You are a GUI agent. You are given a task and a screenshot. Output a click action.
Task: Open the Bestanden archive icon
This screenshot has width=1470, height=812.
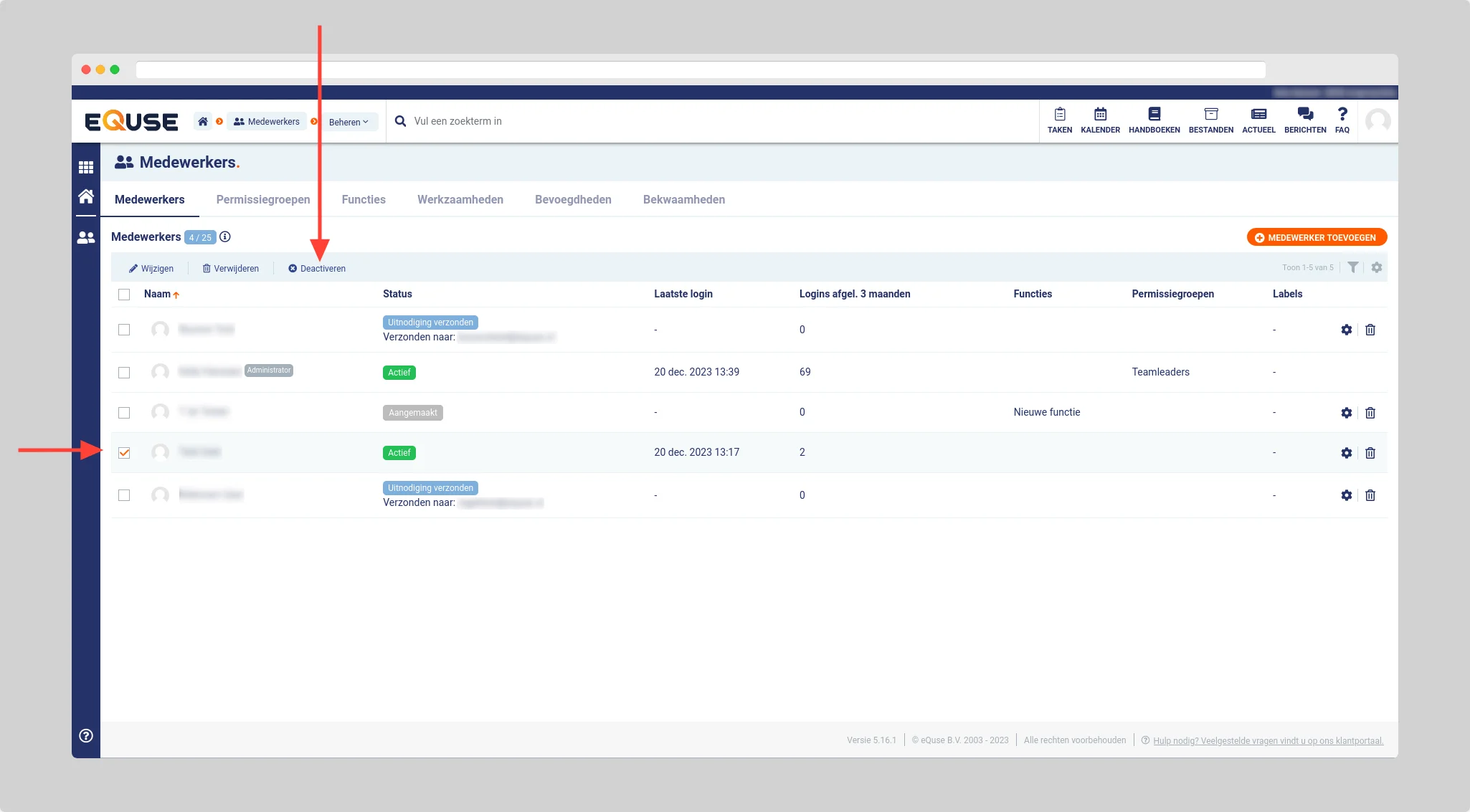coord(1210,115)
